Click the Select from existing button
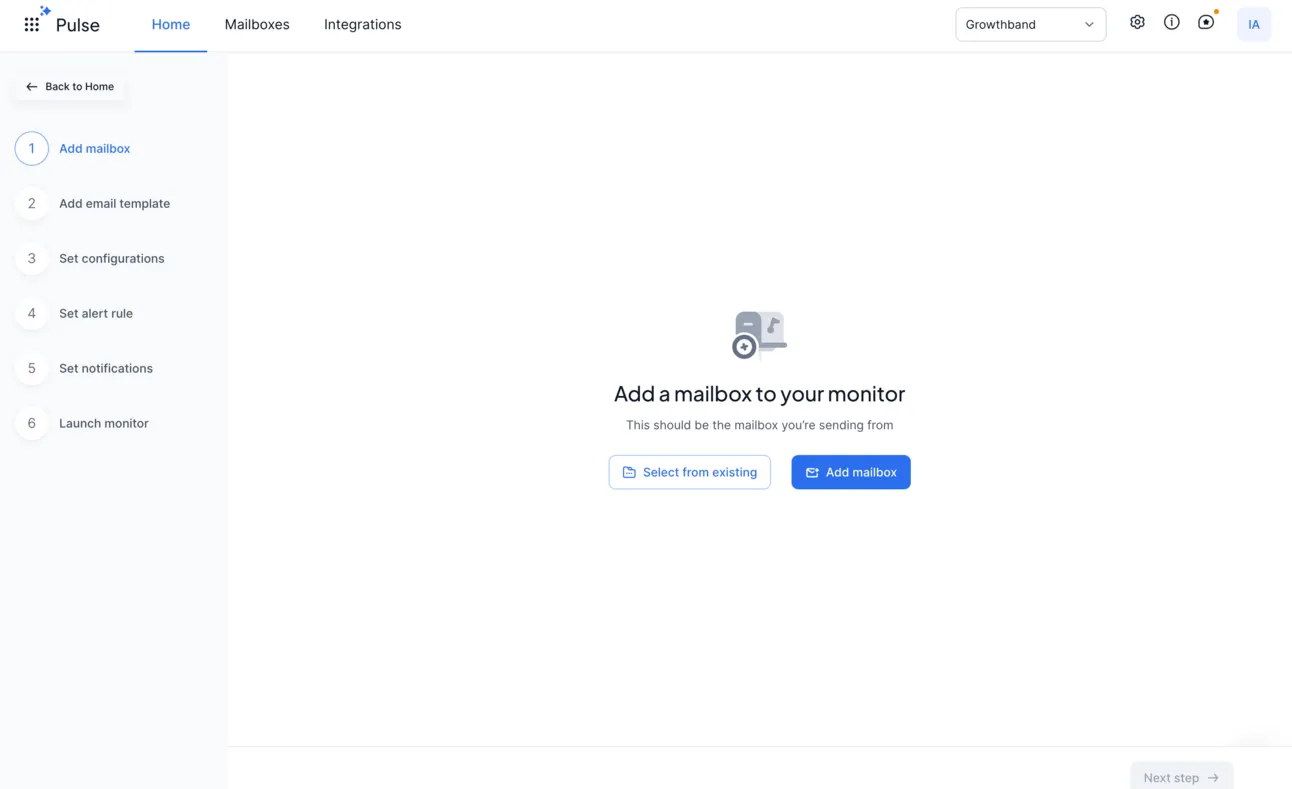The height and width of the screenshot is (789, 1292). [x=689, y=472]
